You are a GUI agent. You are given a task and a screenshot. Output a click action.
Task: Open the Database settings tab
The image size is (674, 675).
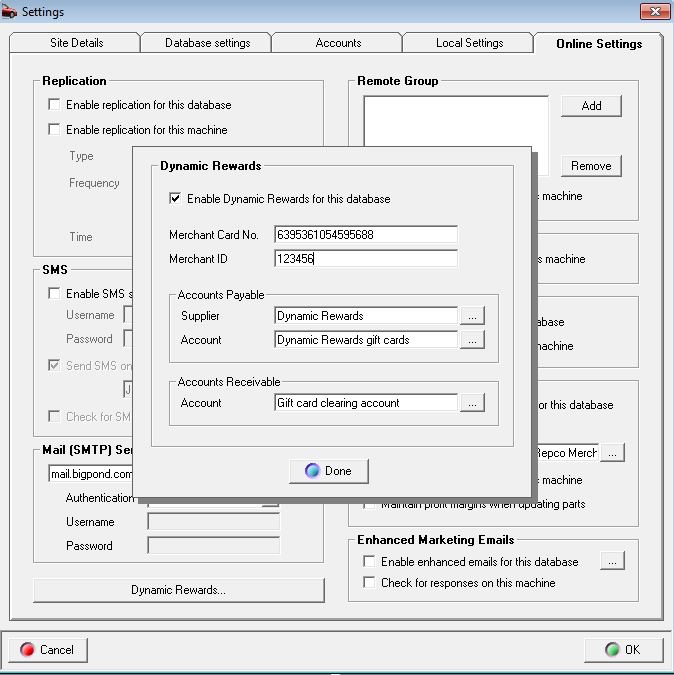tap(207, 43)
